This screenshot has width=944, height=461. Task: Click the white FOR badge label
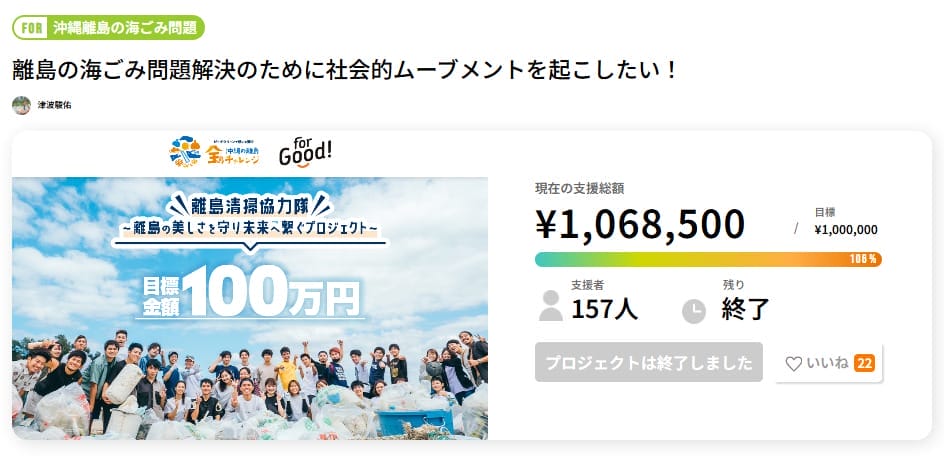(x=31, y=27)
